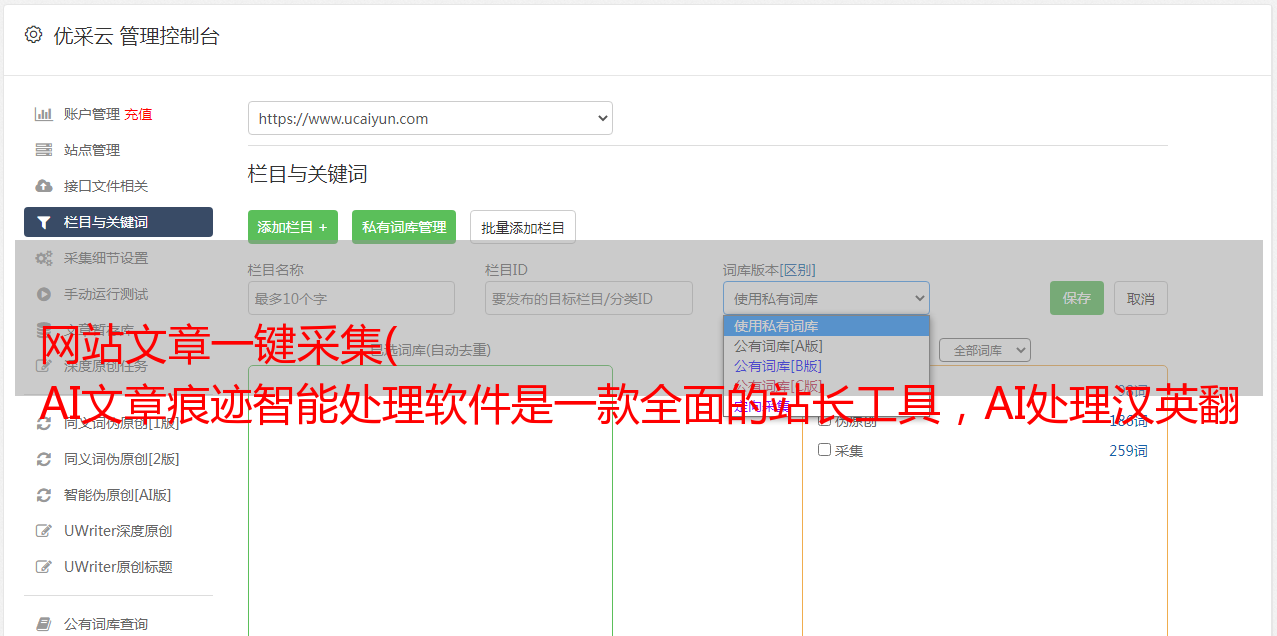This screenshot has height=636, width=1277.
Task: Click the edit icon for UWriter深度原创
Action: point(44,531)
